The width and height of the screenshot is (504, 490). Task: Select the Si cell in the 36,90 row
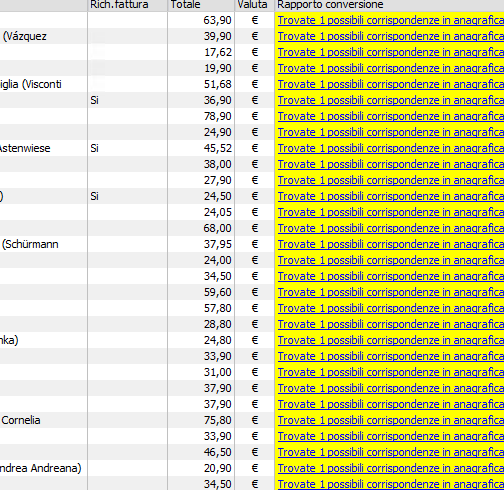[x=128, y=100]
